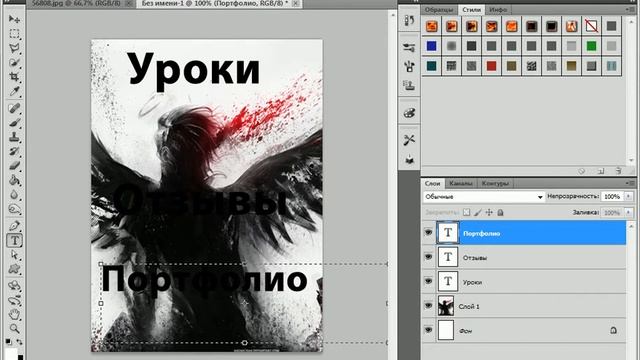Select the Blur tool

pyautogui.click(x=14, y=195)
